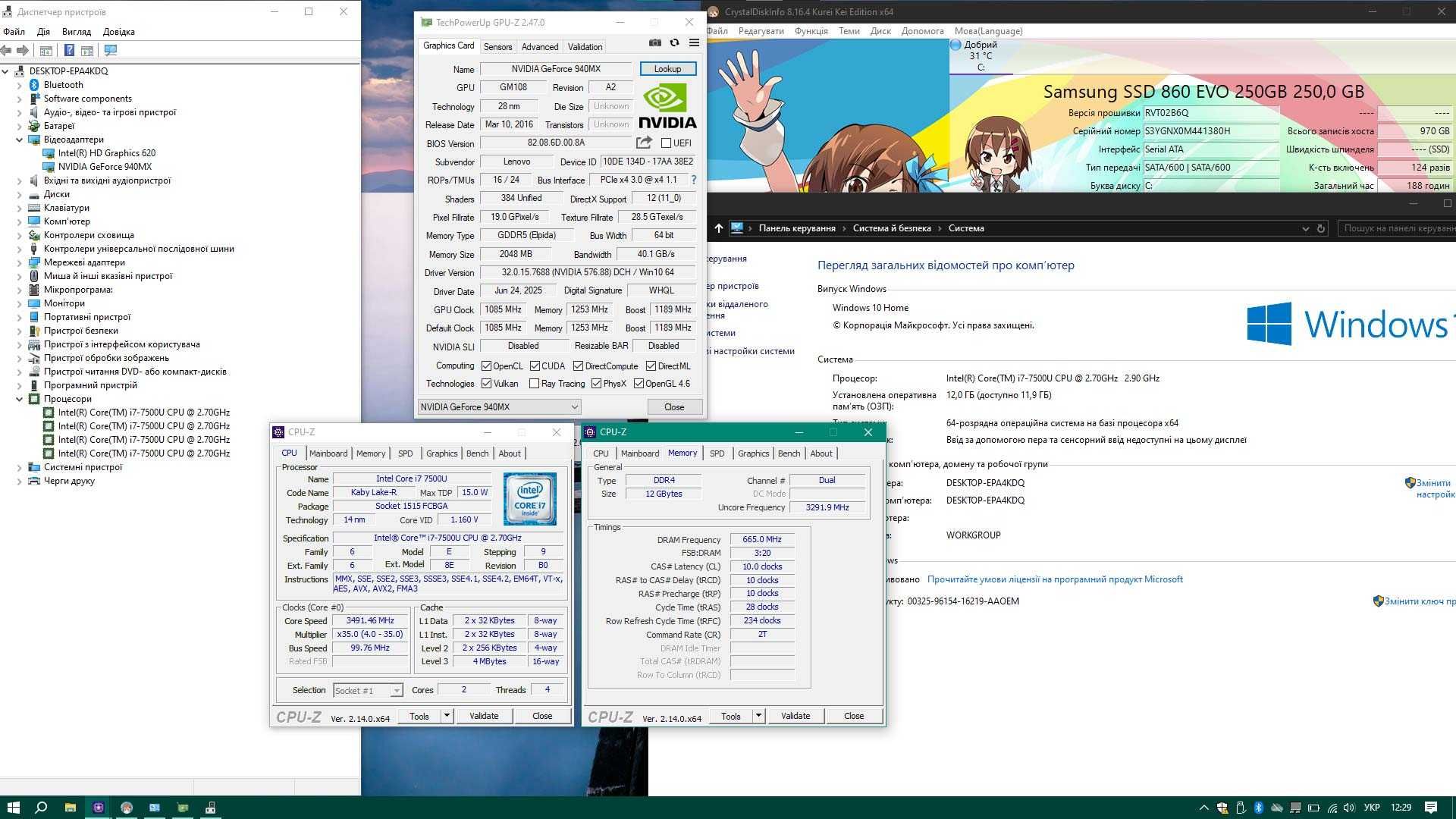Toggle the PhysX checkbox

click(596, 384)
